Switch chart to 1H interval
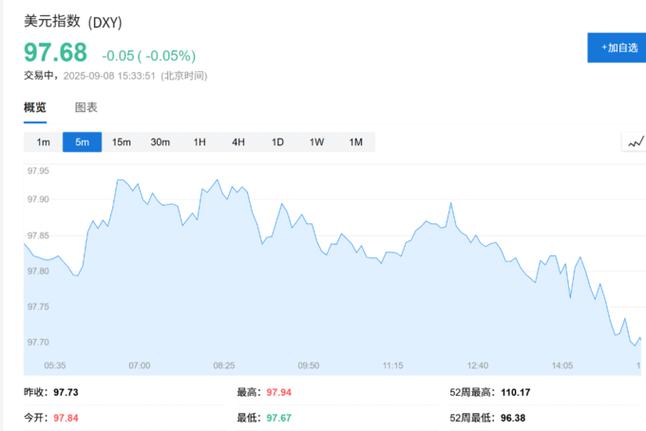 coord(199,142)
